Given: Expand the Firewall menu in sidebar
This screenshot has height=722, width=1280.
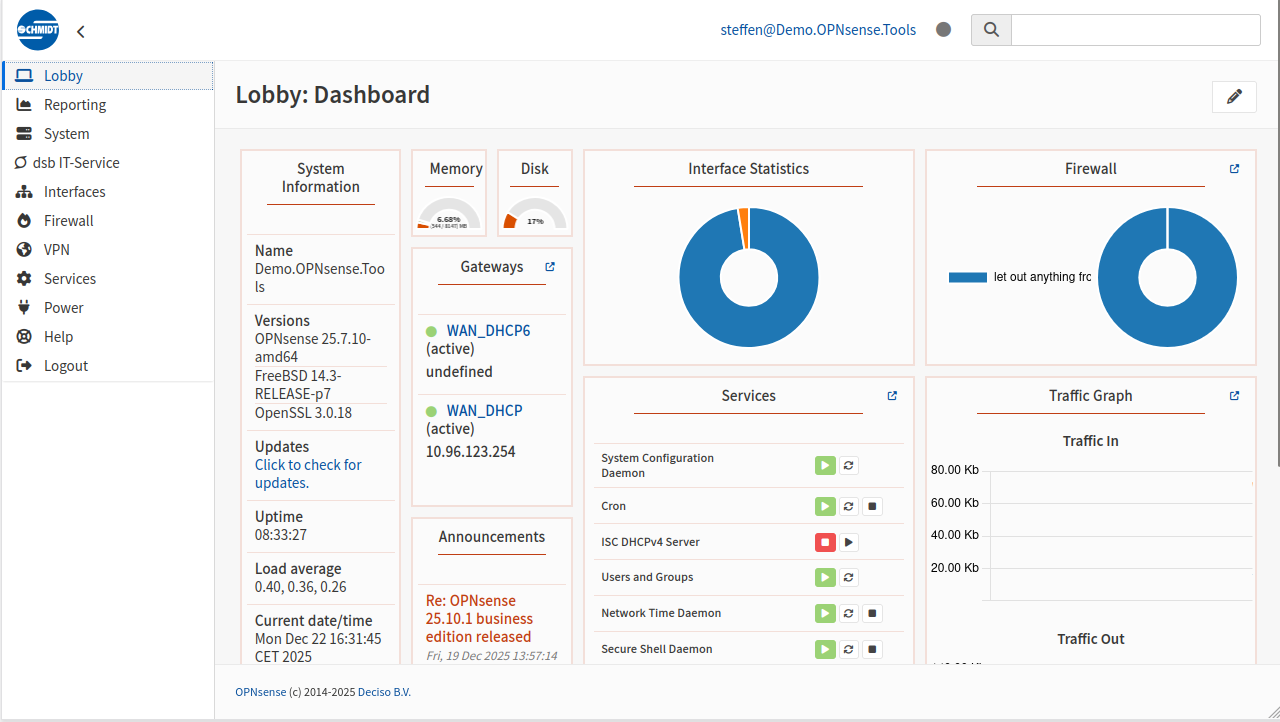Looking at the screenshot, I should pyautogui.click(x=68, y=221).
